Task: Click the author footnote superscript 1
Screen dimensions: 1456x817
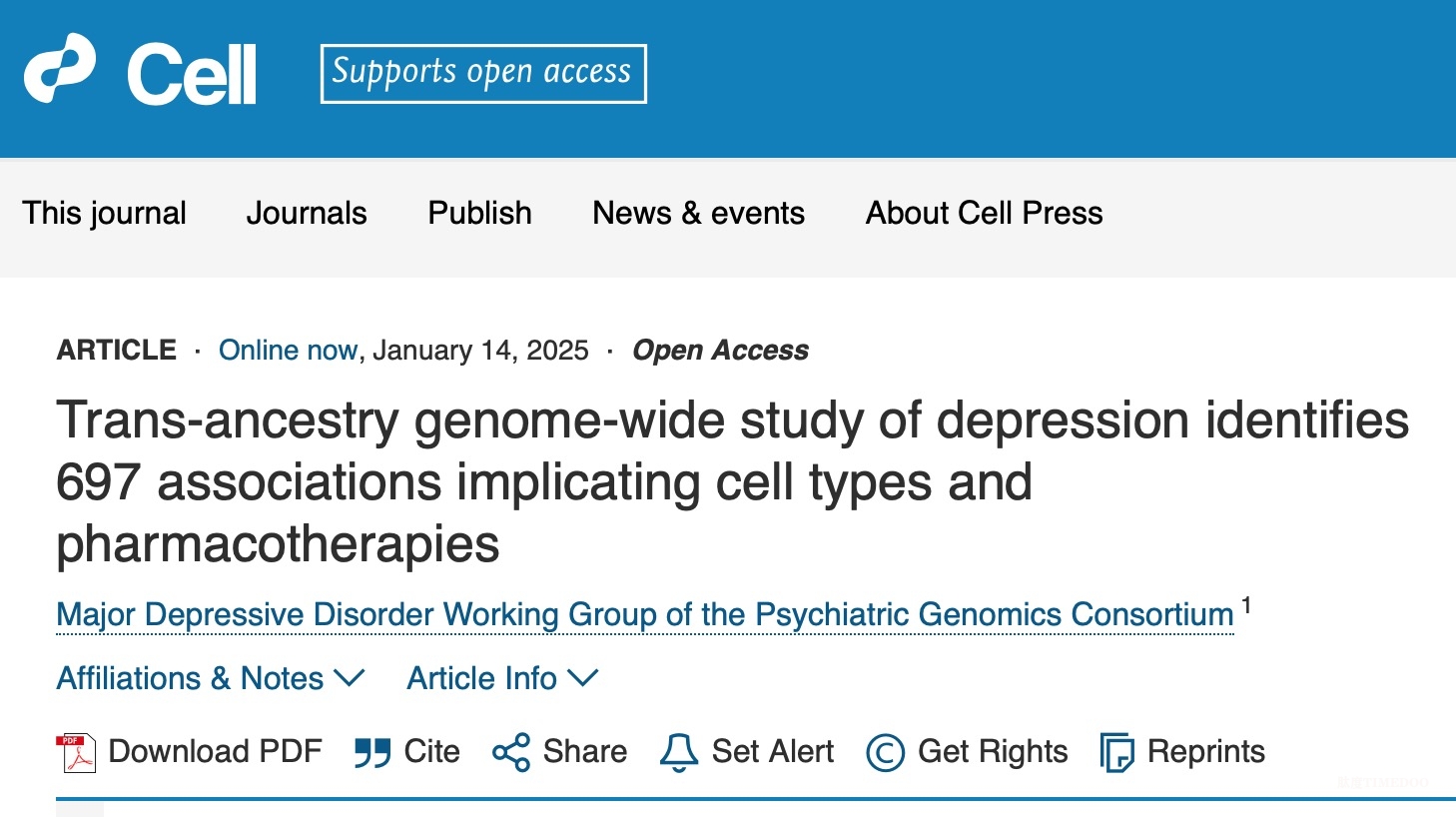Action: (1245, 605)
